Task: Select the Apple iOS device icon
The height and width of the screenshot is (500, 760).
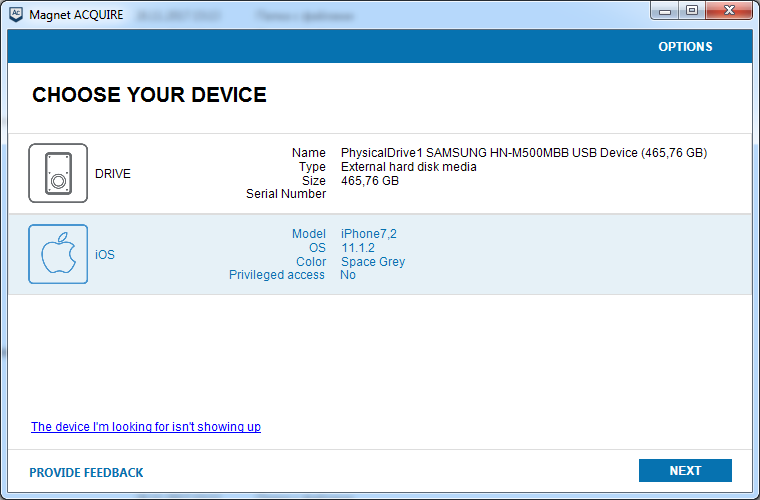Action: [x=58, y=254]
